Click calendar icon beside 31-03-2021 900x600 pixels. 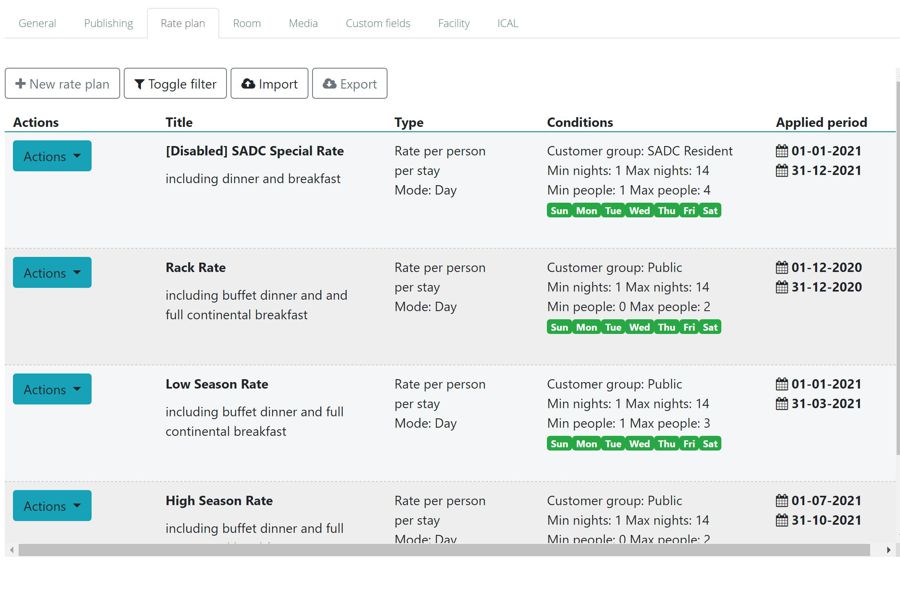click(782, 404)
